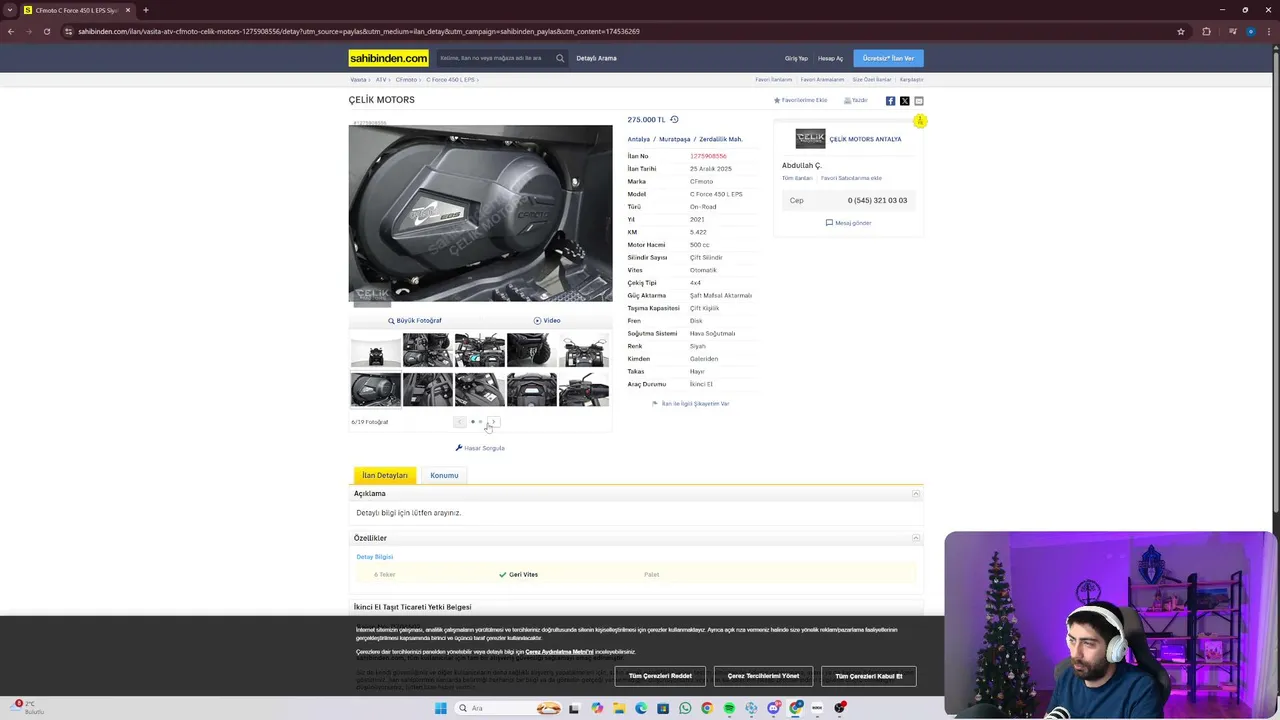Click the sahibinden.com logo
Image resolution: width=1280 pixels, height=720 pixels.
388,58
